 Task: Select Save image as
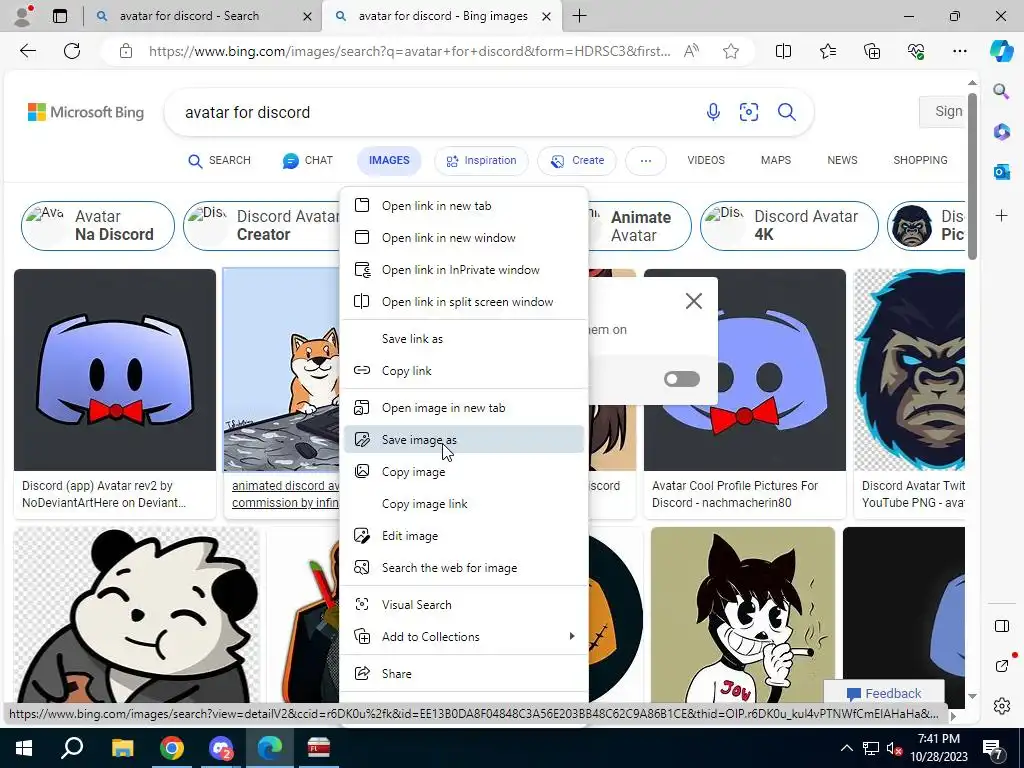coord(464,440)
